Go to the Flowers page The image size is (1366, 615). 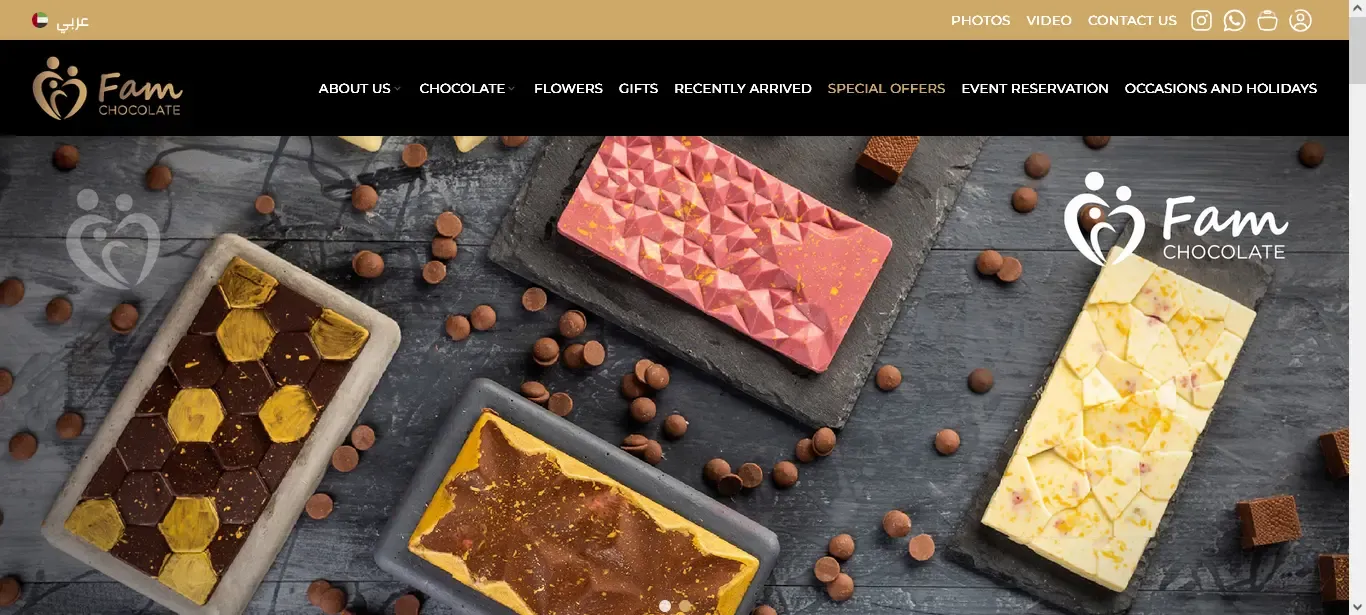(x=568, y=88)
